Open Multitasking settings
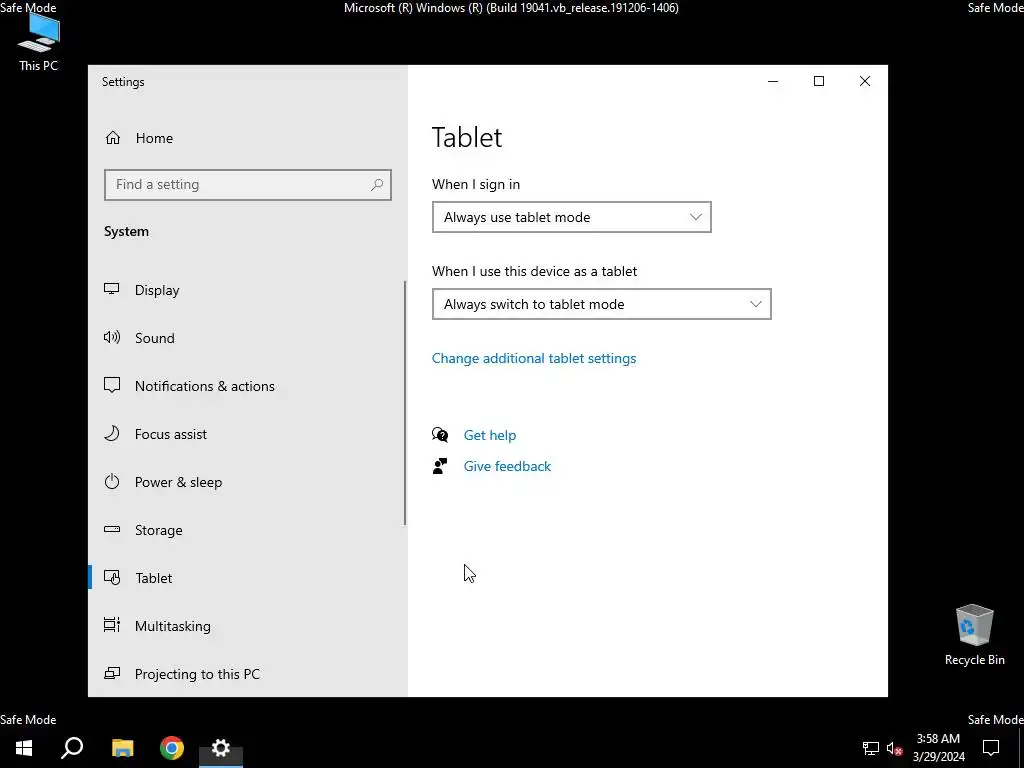This screenshot has height=768, width=1024. pyautogui.click(x=246, y=626)
